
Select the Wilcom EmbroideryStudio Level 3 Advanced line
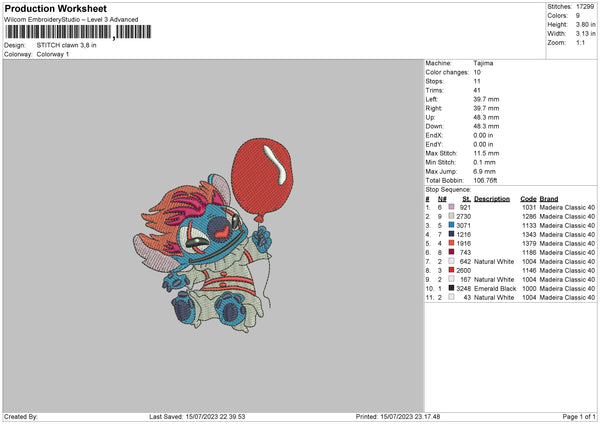point(71,20)
